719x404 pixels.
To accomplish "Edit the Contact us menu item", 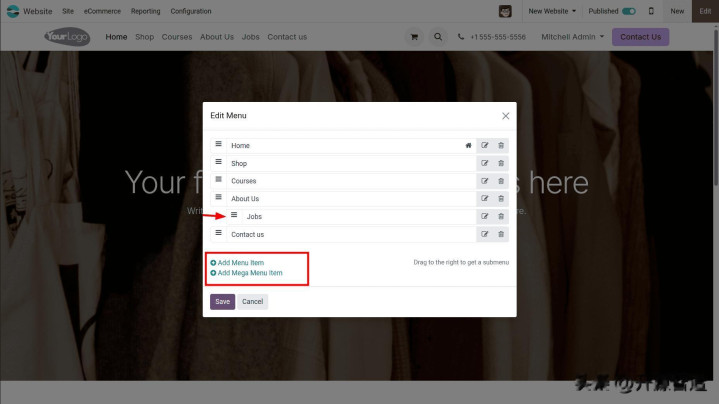I will tap(485, 234).
